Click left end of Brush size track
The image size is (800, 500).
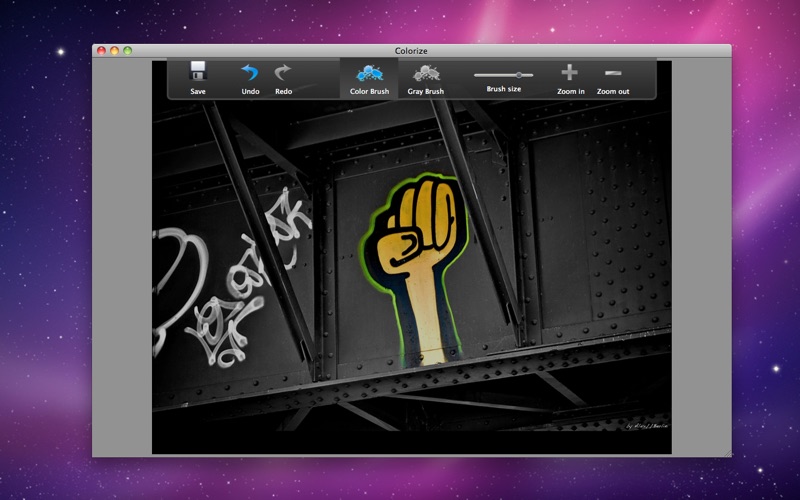tap(477, 75)
